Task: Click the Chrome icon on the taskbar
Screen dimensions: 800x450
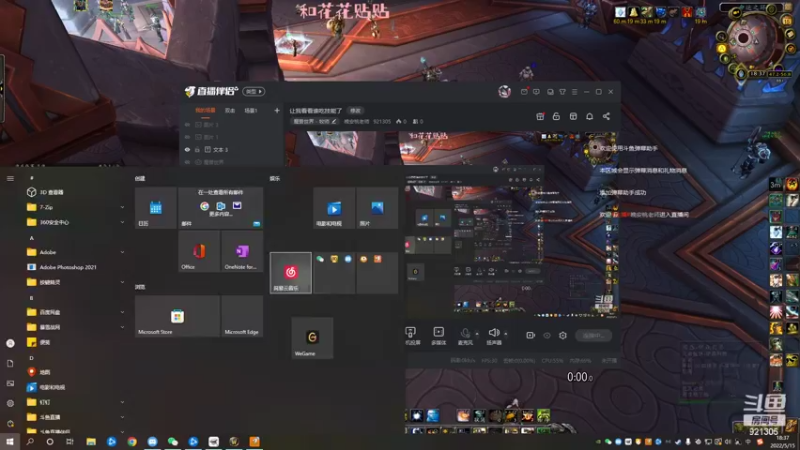Action: click(132, 442)
